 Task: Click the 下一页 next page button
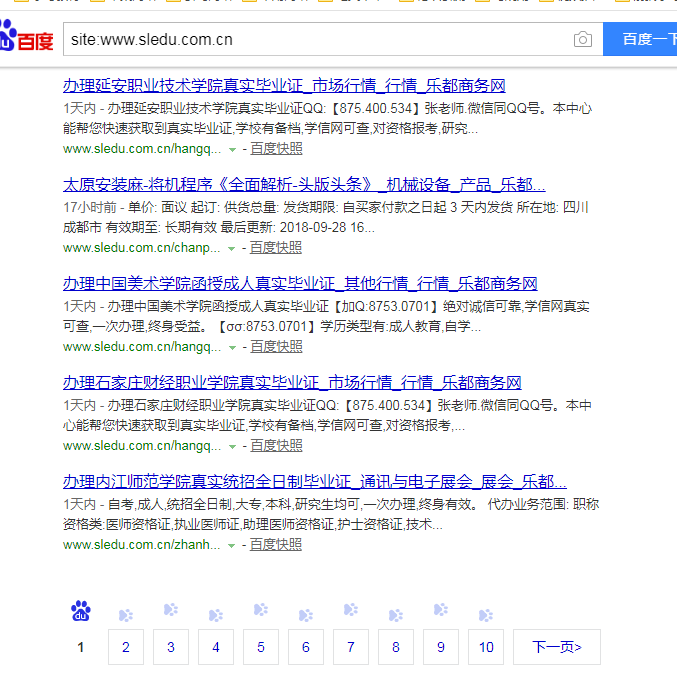556,647
